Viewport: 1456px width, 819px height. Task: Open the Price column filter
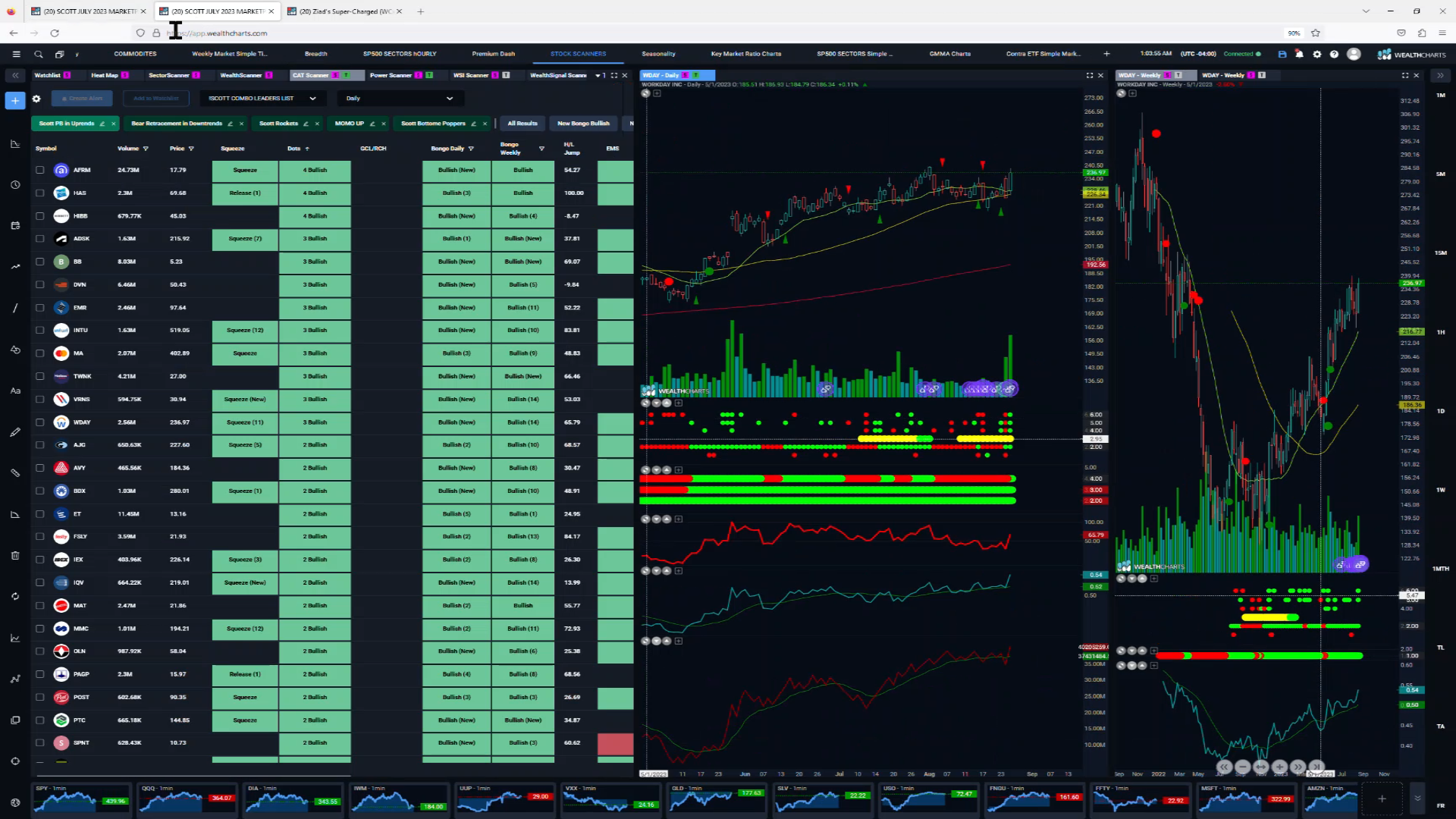point(191,149)
